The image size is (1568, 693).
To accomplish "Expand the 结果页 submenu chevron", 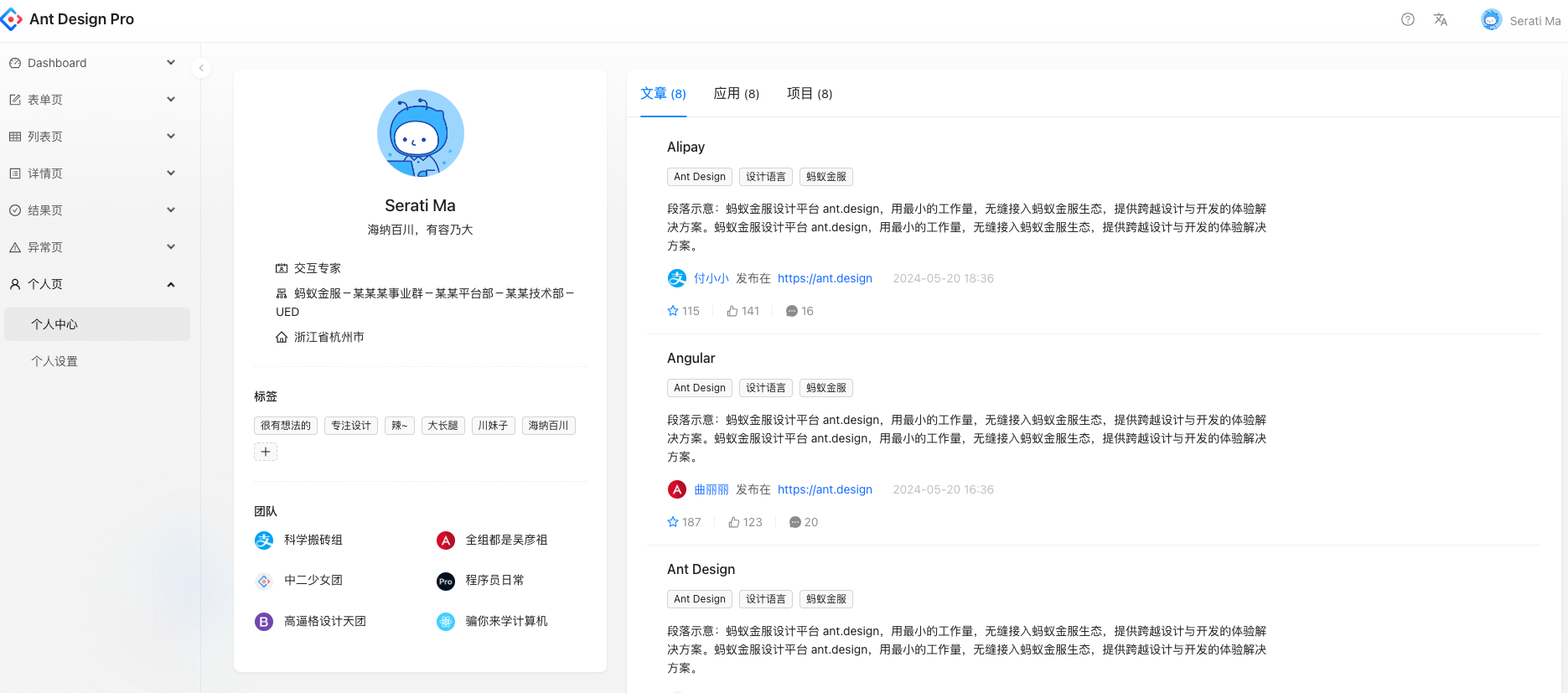I will 171,210.
